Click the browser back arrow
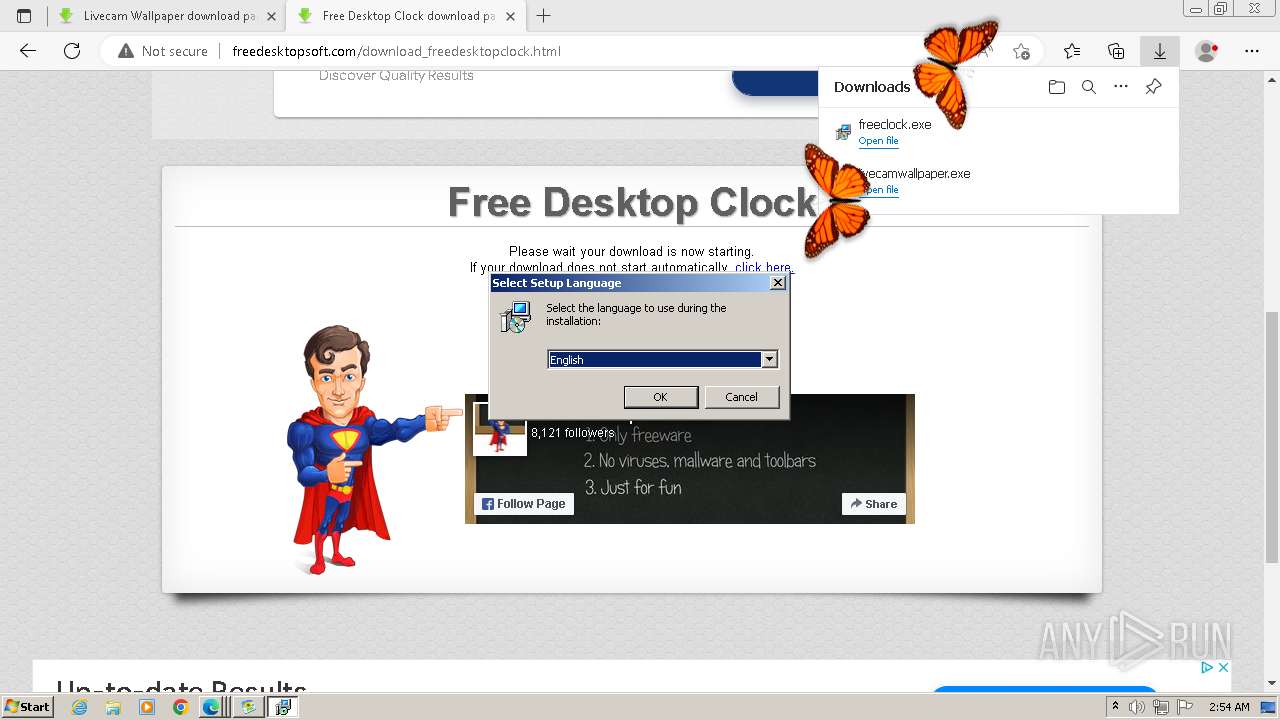1280x720 pixels. 28,51
